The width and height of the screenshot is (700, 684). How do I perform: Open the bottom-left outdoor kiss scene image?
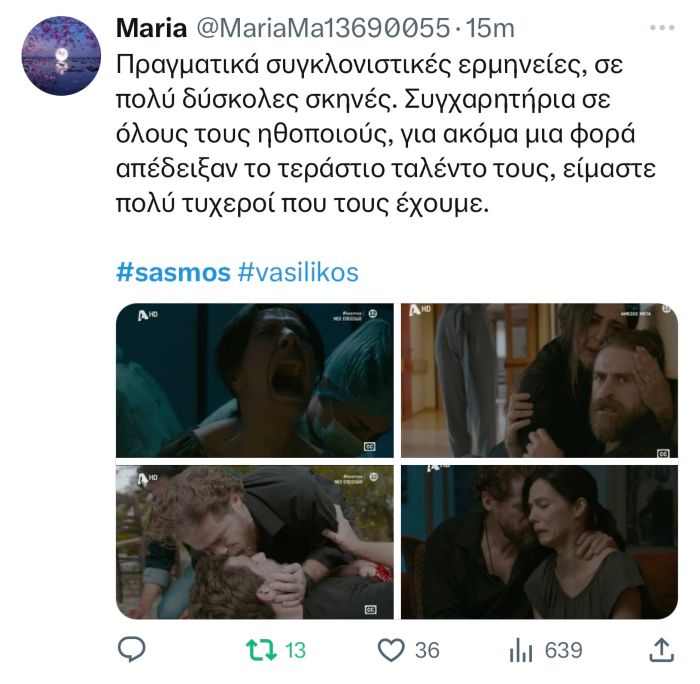coord(255,542)
